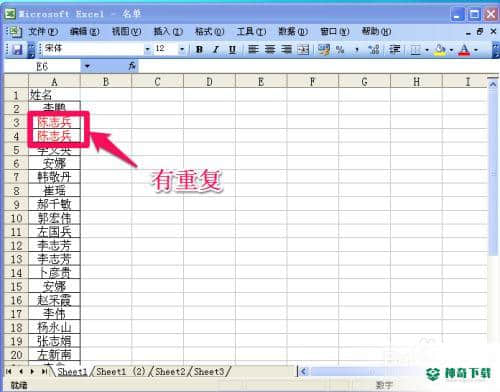Screen dimensions: 500x392
Task: Align cell text to the left
Action: tap(253, 50)
